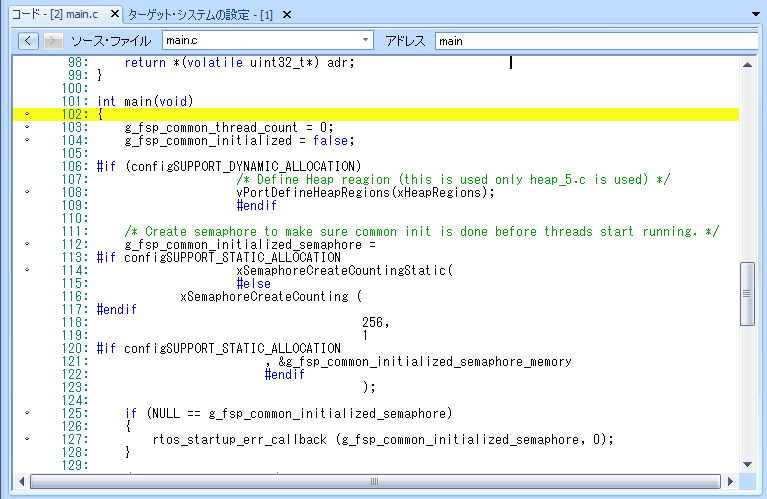Toggle breakpoint marker on line 112
Viewport: 767px width, 499px height.
27,244
